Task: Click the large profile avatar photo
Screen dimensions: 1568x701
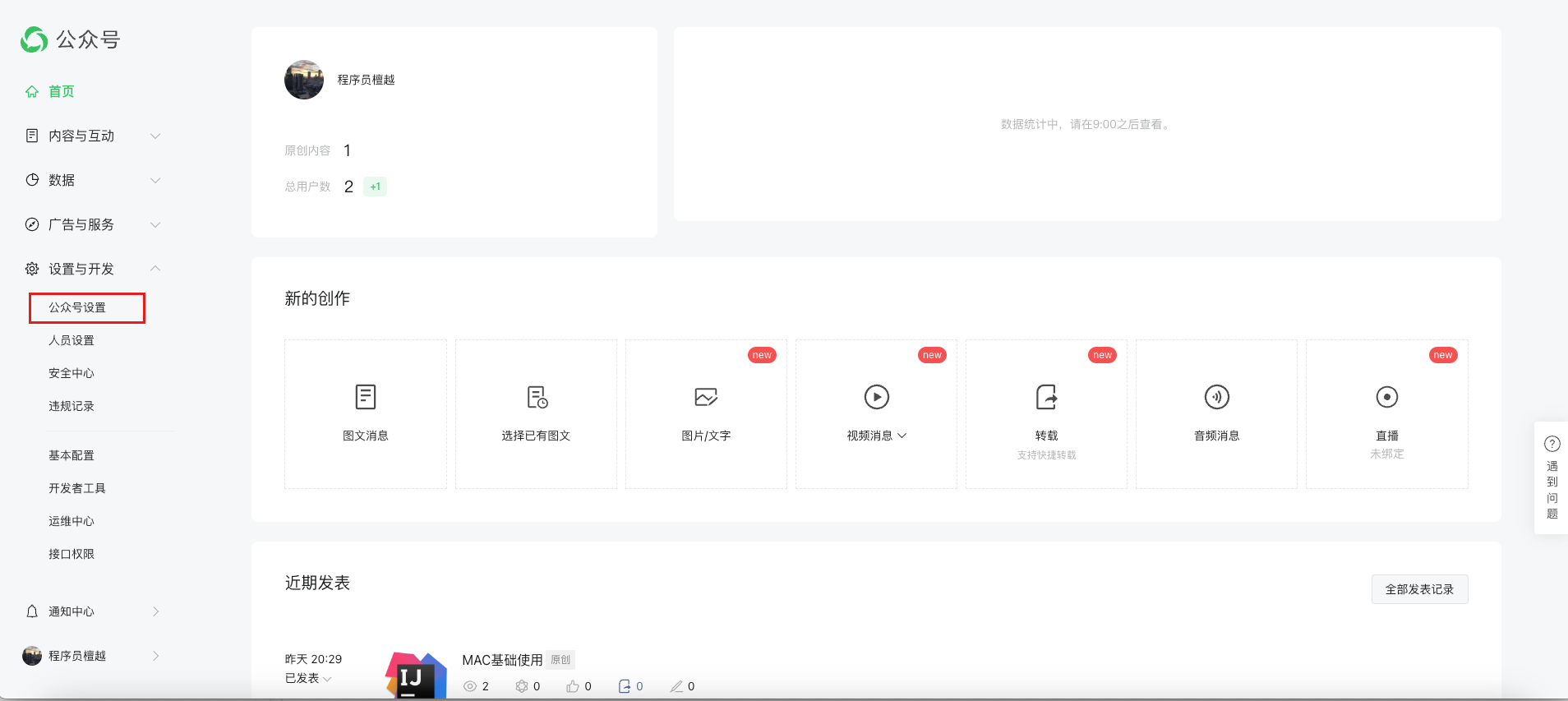Action: (304, 80)
